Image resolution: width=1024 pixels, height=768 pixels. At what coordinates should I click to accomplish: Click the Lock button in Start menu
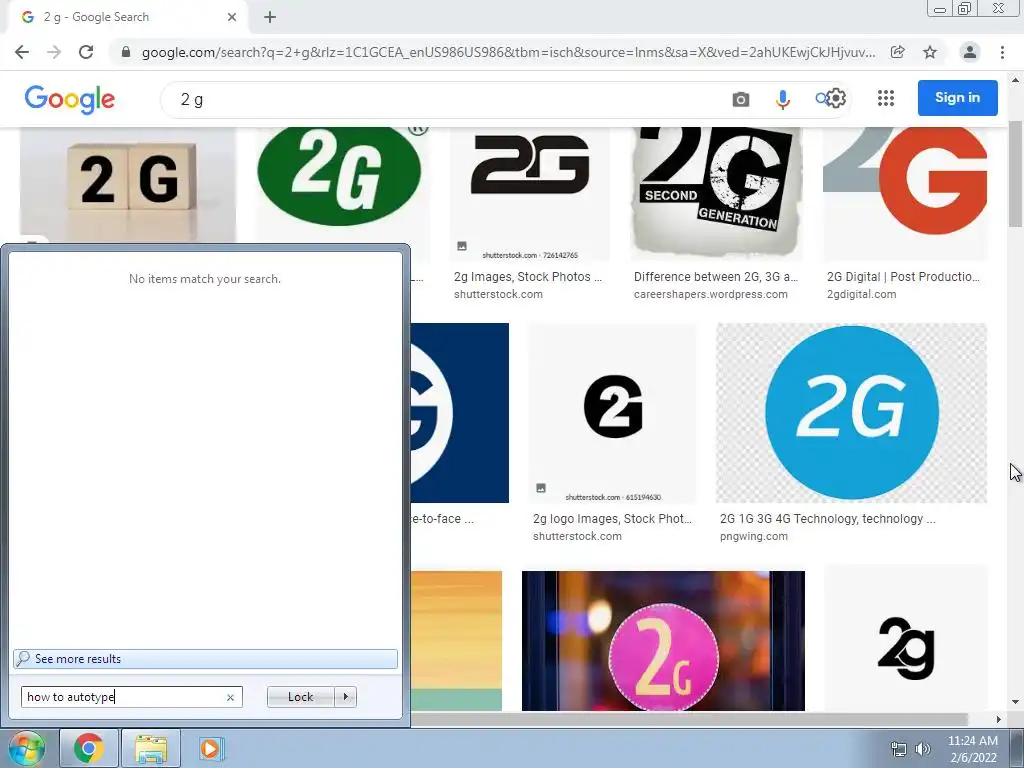pyautogui.click(x=300, y=697)
